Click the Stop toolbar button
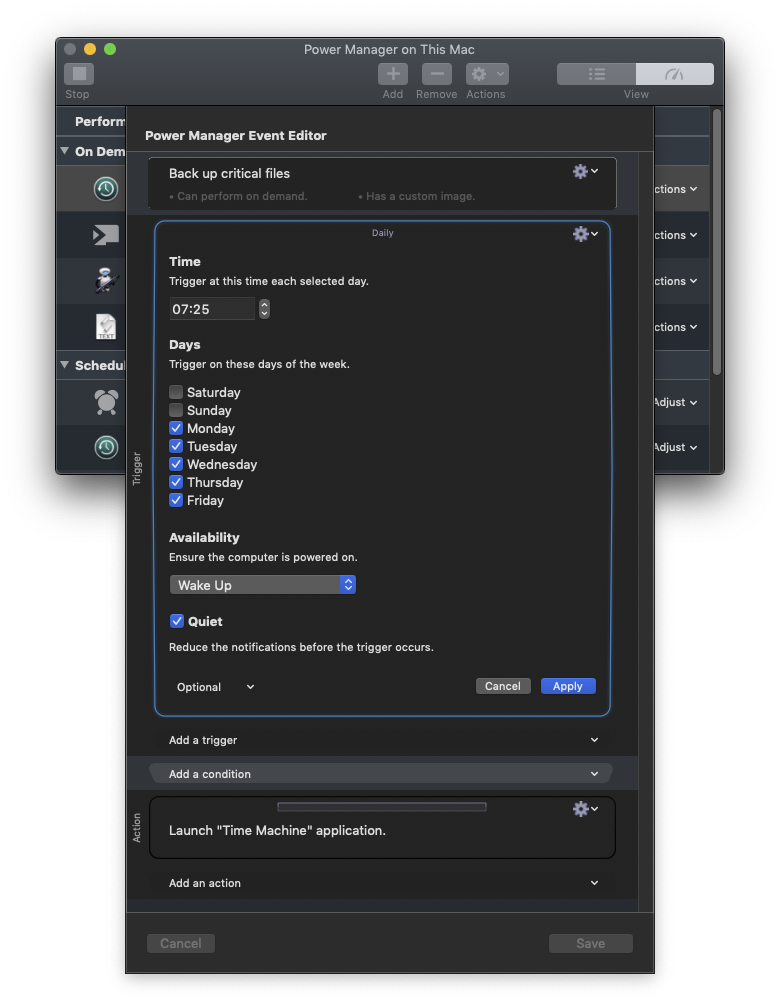This screenshot has width=780, height=1000. 79,74
